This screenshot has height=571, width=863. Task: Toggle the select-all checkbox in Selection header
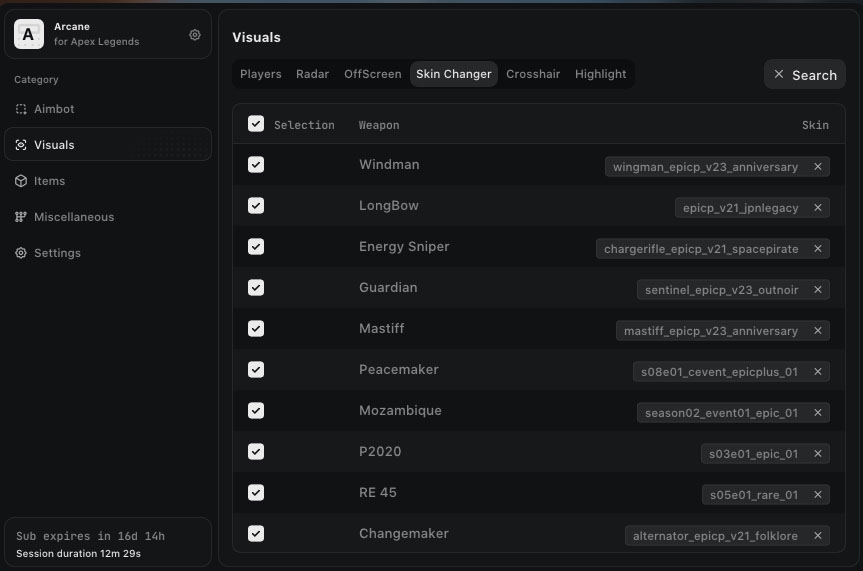pos(256,124)
